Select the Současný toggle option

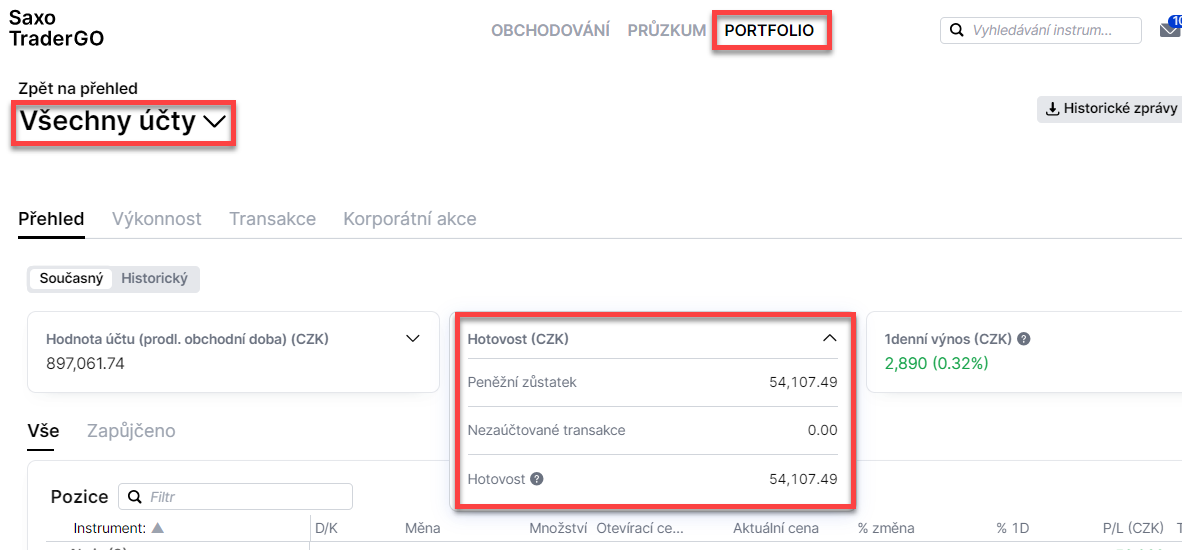71,278
